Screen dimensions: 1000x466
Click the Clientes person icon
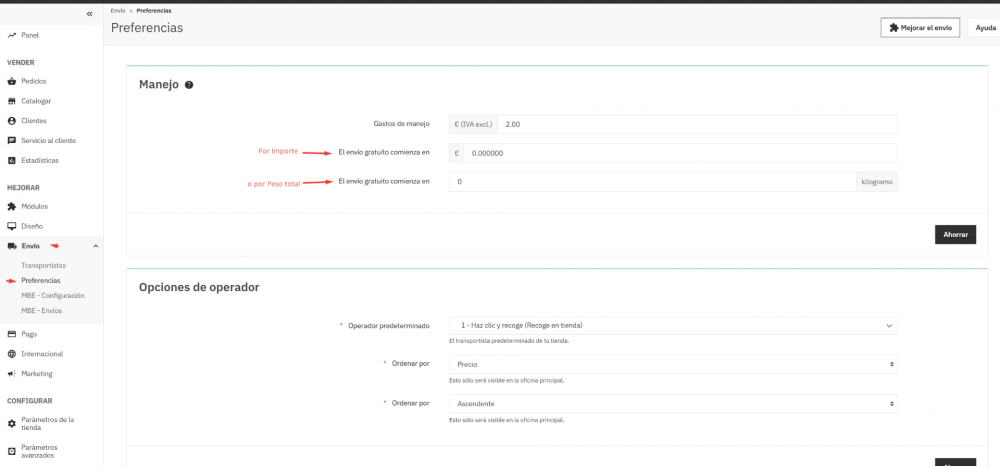[11, 120]
